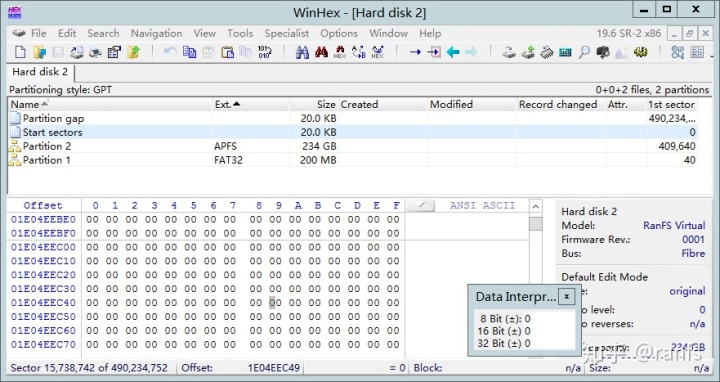Click the pencil button beside ANSI ASCII header
720x382 pixels.
click(420, 205)
